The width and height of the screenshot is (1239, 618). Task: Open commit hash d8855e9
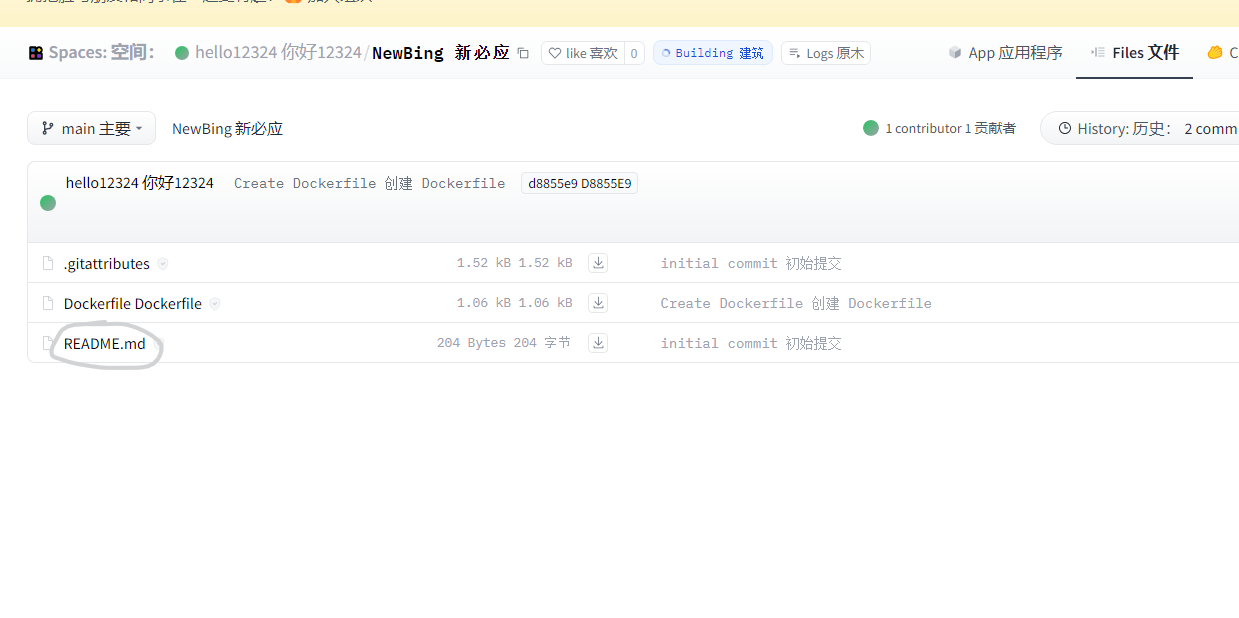coord(579,183)
